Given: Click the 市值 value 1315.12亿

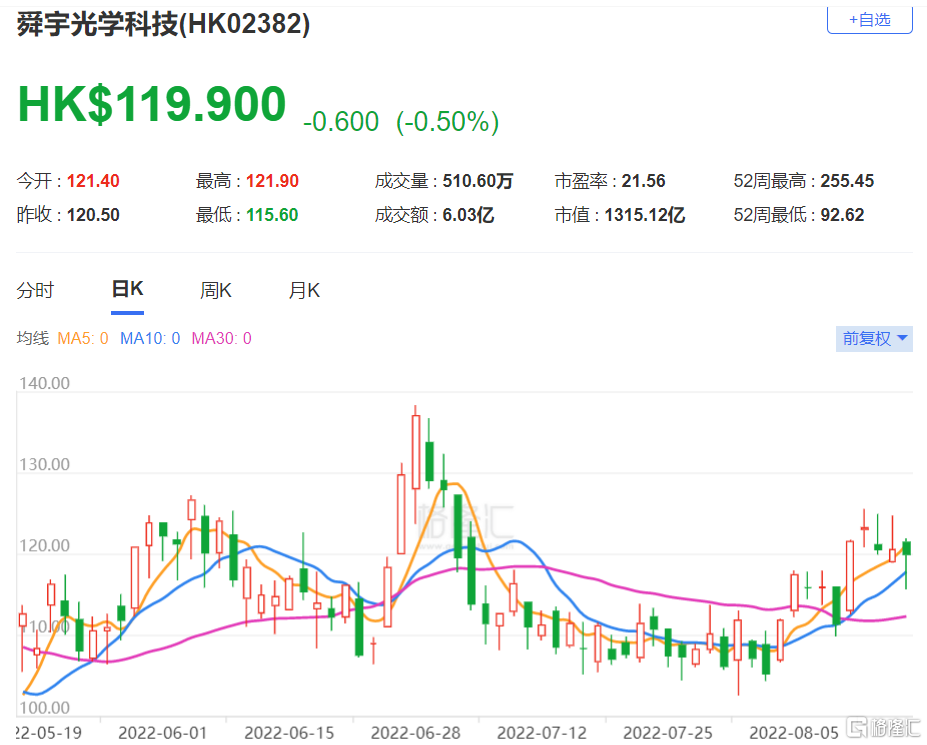Looking at the screenshot, I should click(645, 215).
